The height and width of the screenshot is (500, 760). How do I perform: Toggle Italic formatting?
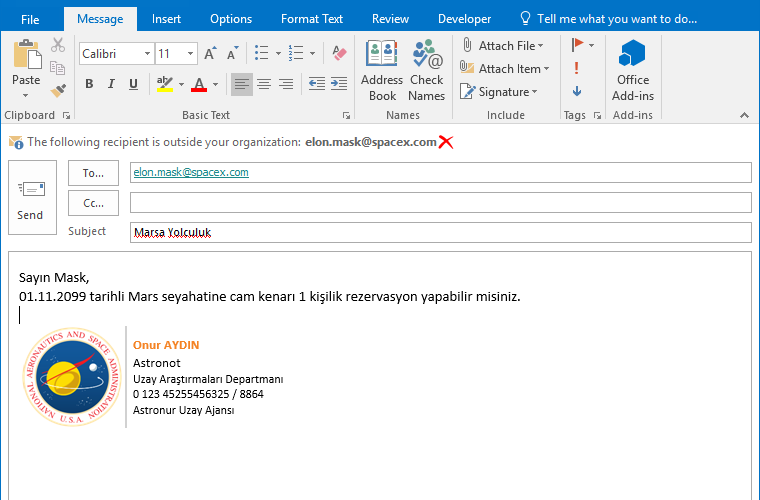point(111,84)
